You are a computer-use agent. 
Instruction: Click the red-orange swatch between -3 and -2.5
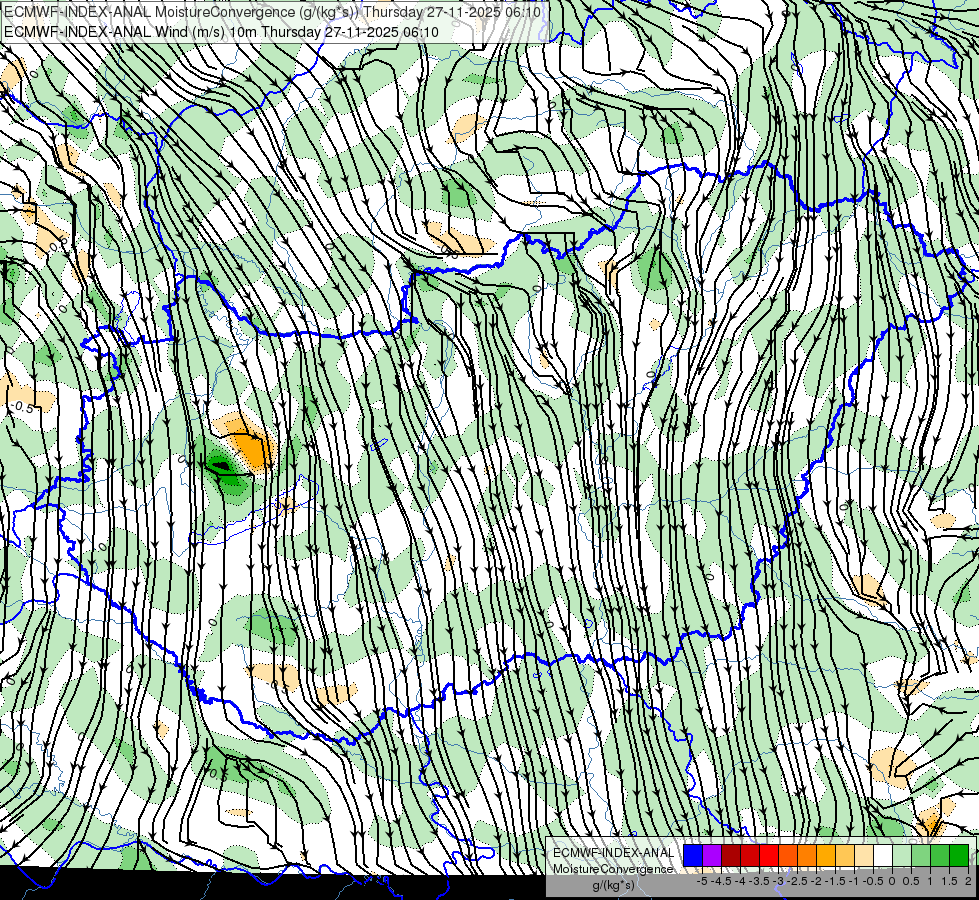788,855
